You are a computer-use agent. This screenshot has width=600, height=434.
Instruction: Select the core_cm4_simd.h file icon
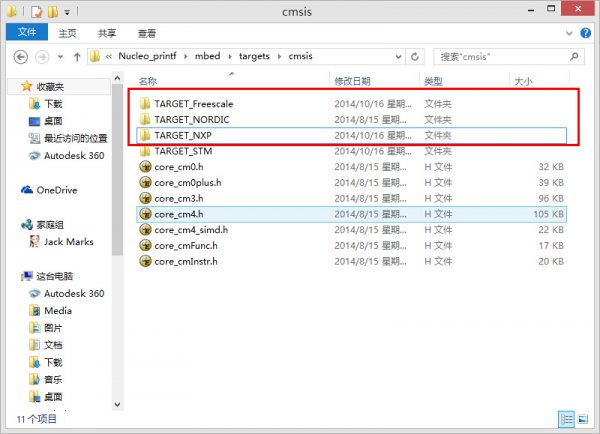(x=145, y=230)
